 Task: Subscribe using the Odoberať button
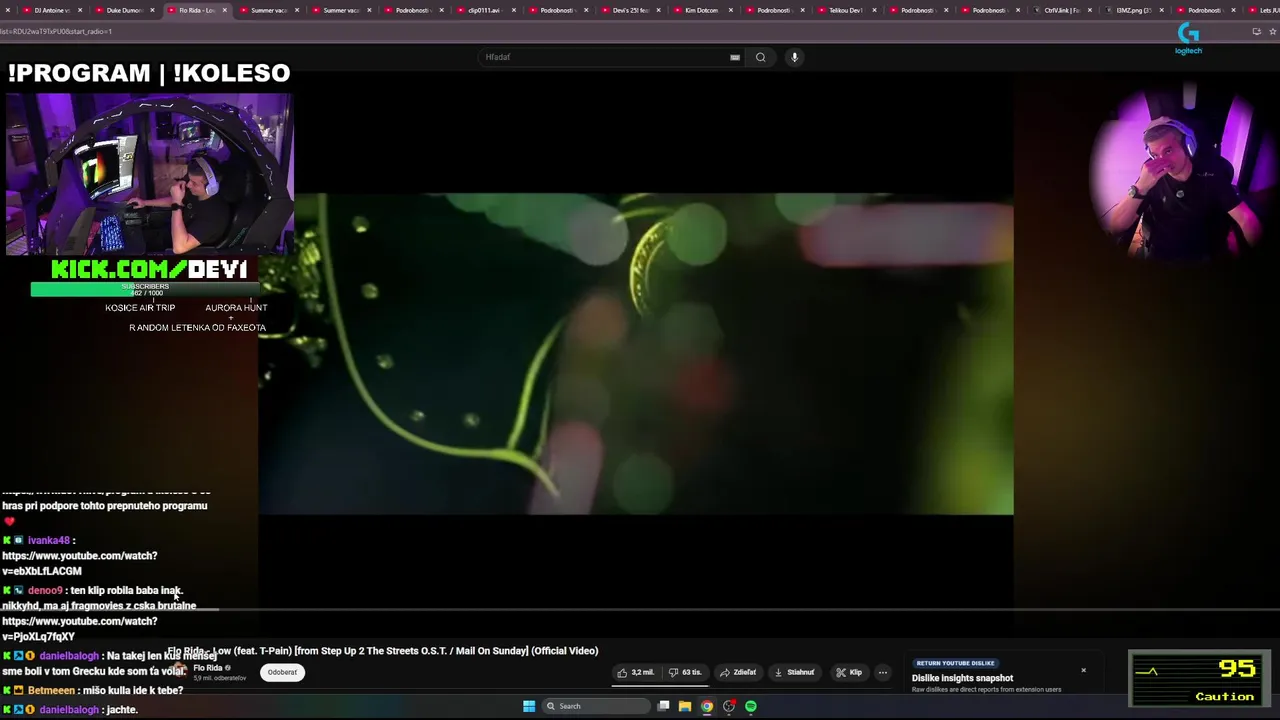click(x=282, y=672)
